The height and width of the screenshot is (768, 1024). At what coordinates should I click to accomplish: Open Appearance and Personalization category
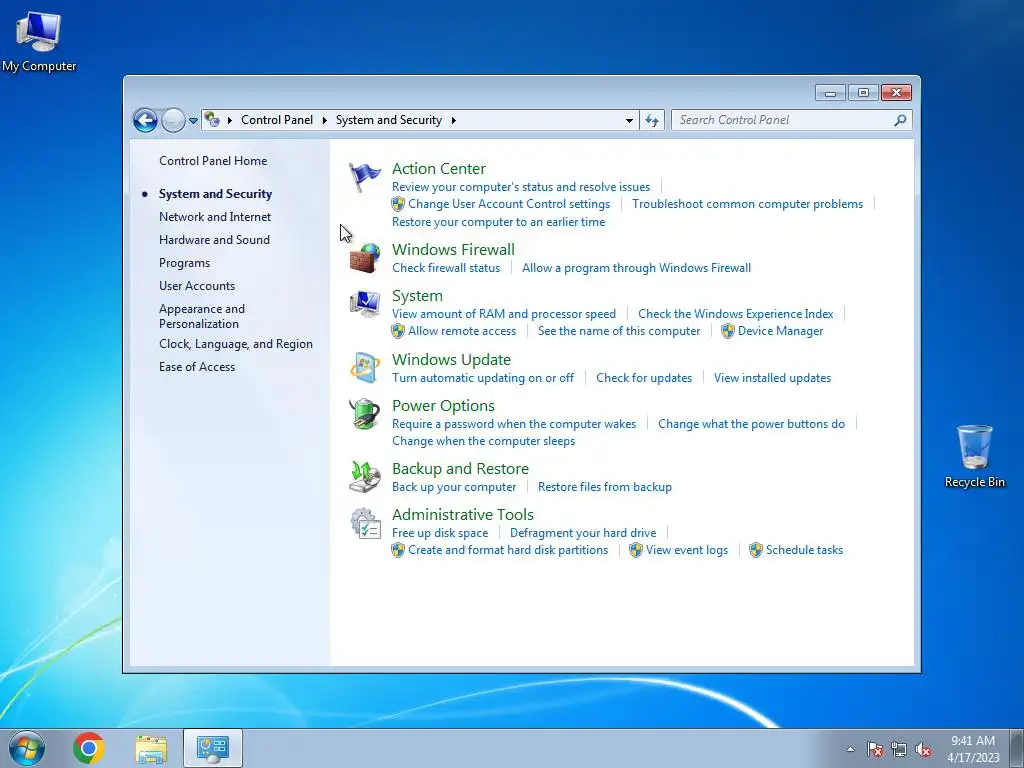tap(202, 316)
